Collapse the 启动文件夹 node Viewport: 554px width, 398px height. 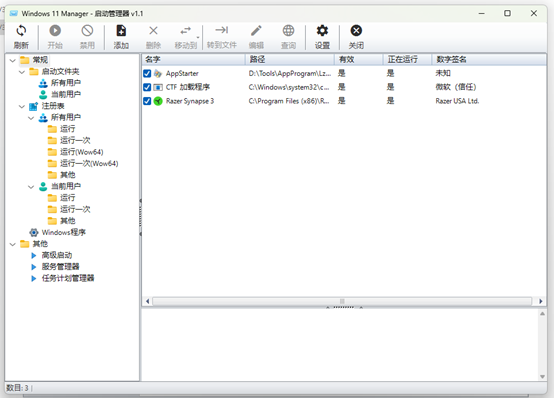pos(22,72)
